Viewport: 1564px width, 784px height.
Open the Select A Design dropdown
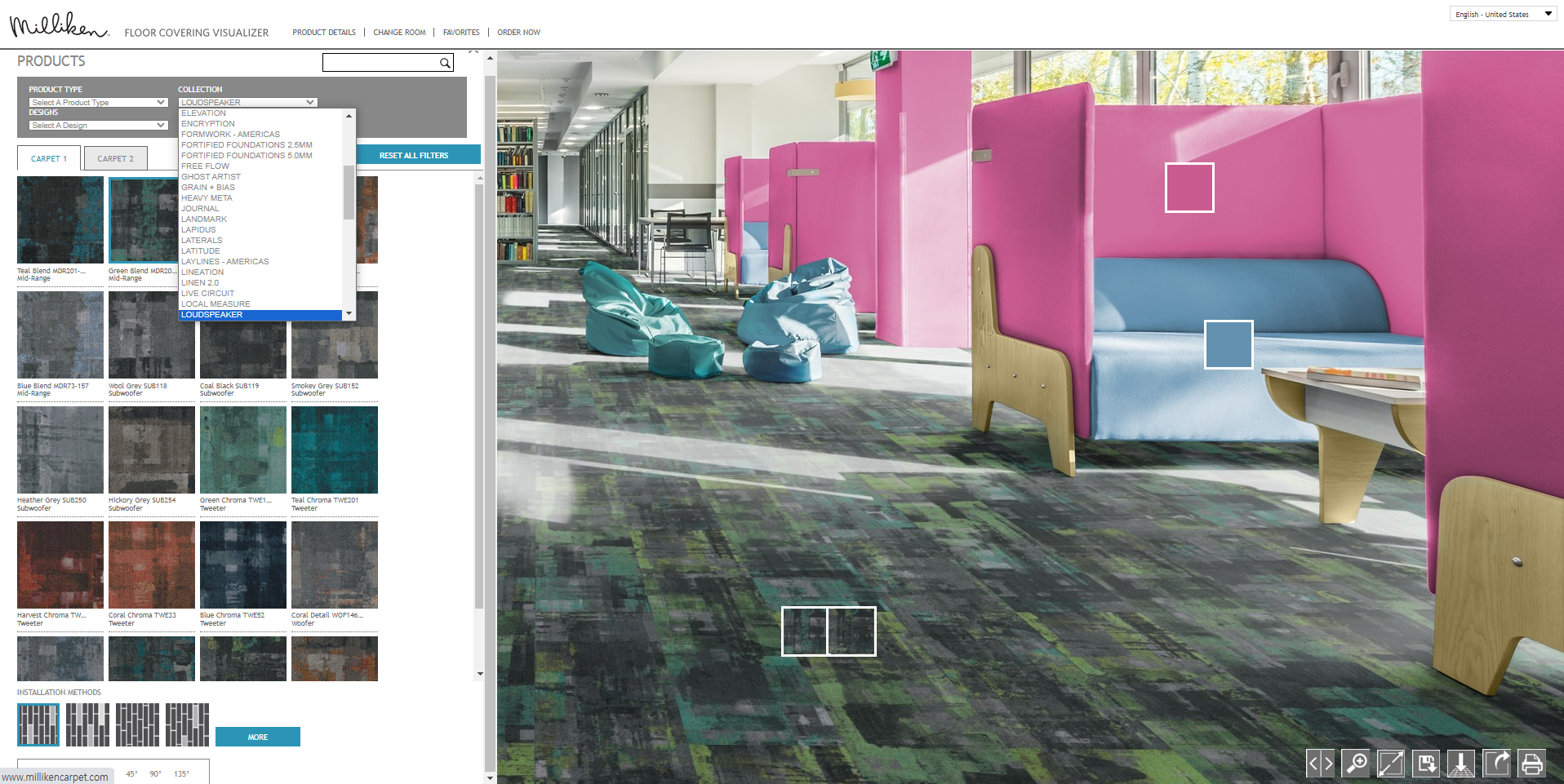(x=98, y=126)
